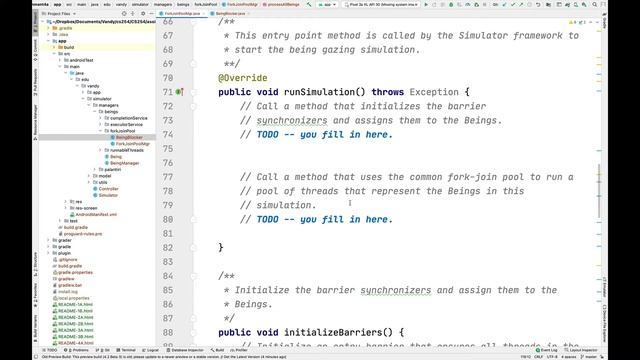Open the Pull Requests side tab
Screen dimensions: 640x360
(x=36, y=82)
